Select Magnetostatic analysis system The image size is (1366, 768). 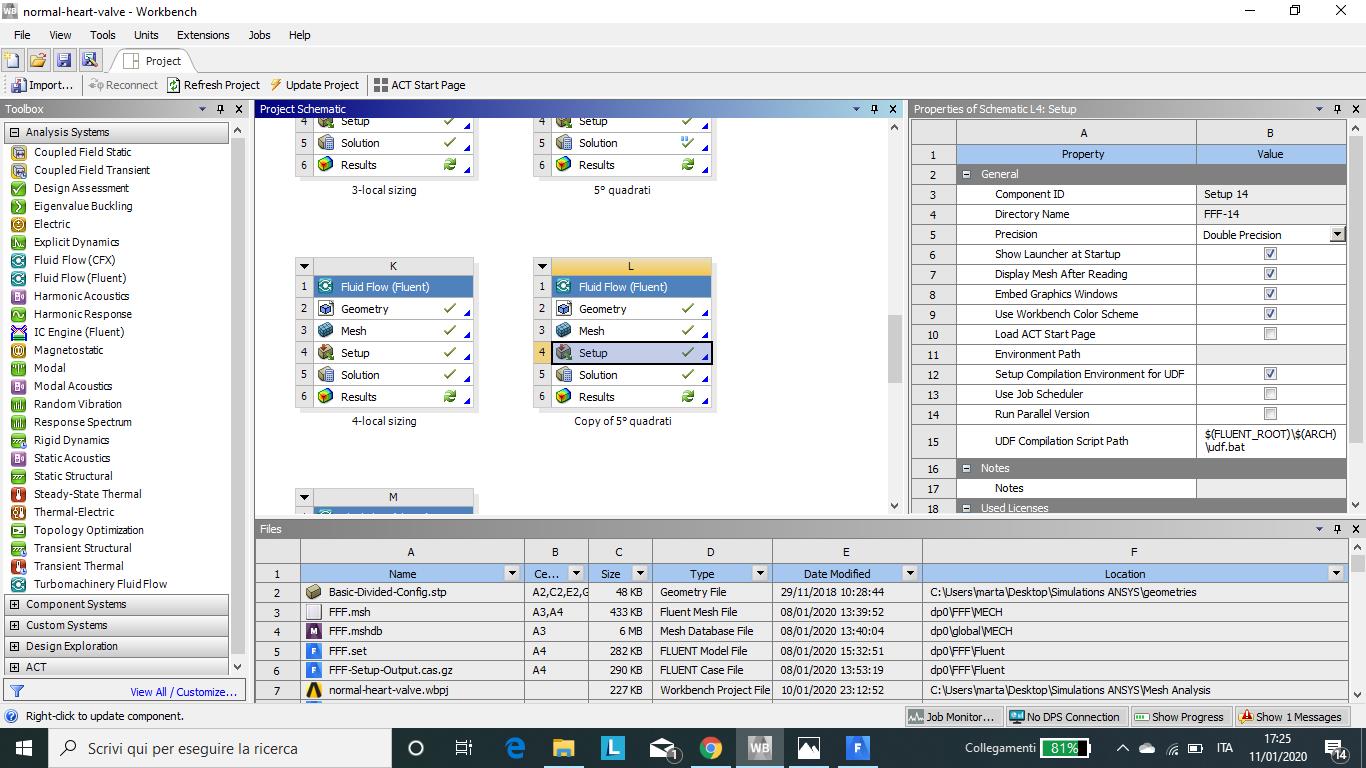click(68, 350)
